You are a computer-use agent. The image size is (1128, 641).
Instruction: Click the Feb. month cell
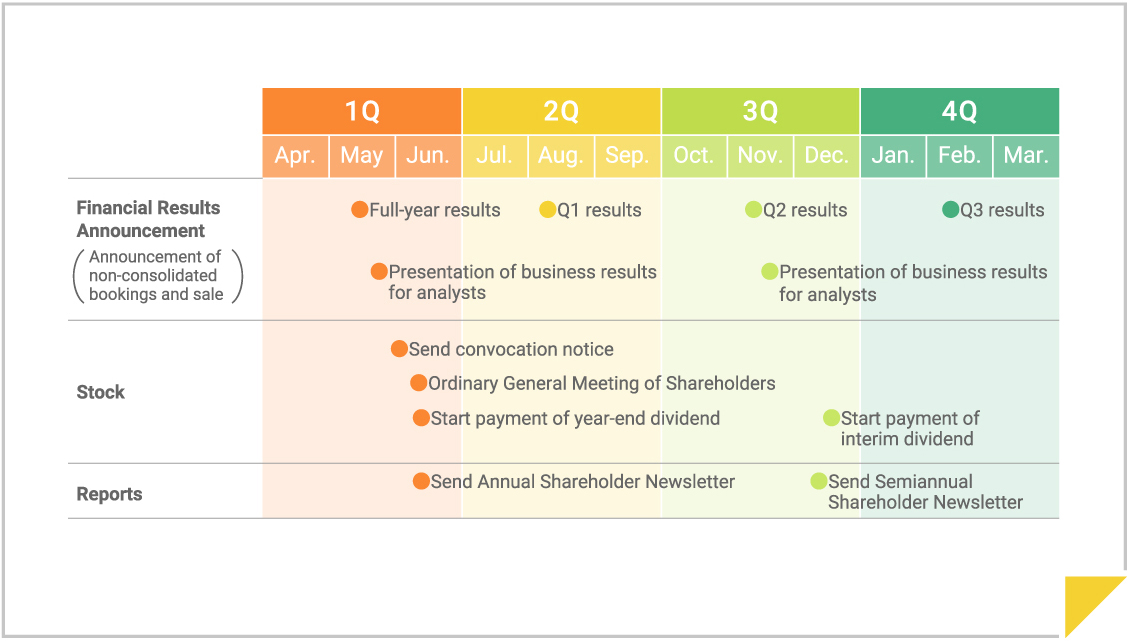[x=959, y=156]
